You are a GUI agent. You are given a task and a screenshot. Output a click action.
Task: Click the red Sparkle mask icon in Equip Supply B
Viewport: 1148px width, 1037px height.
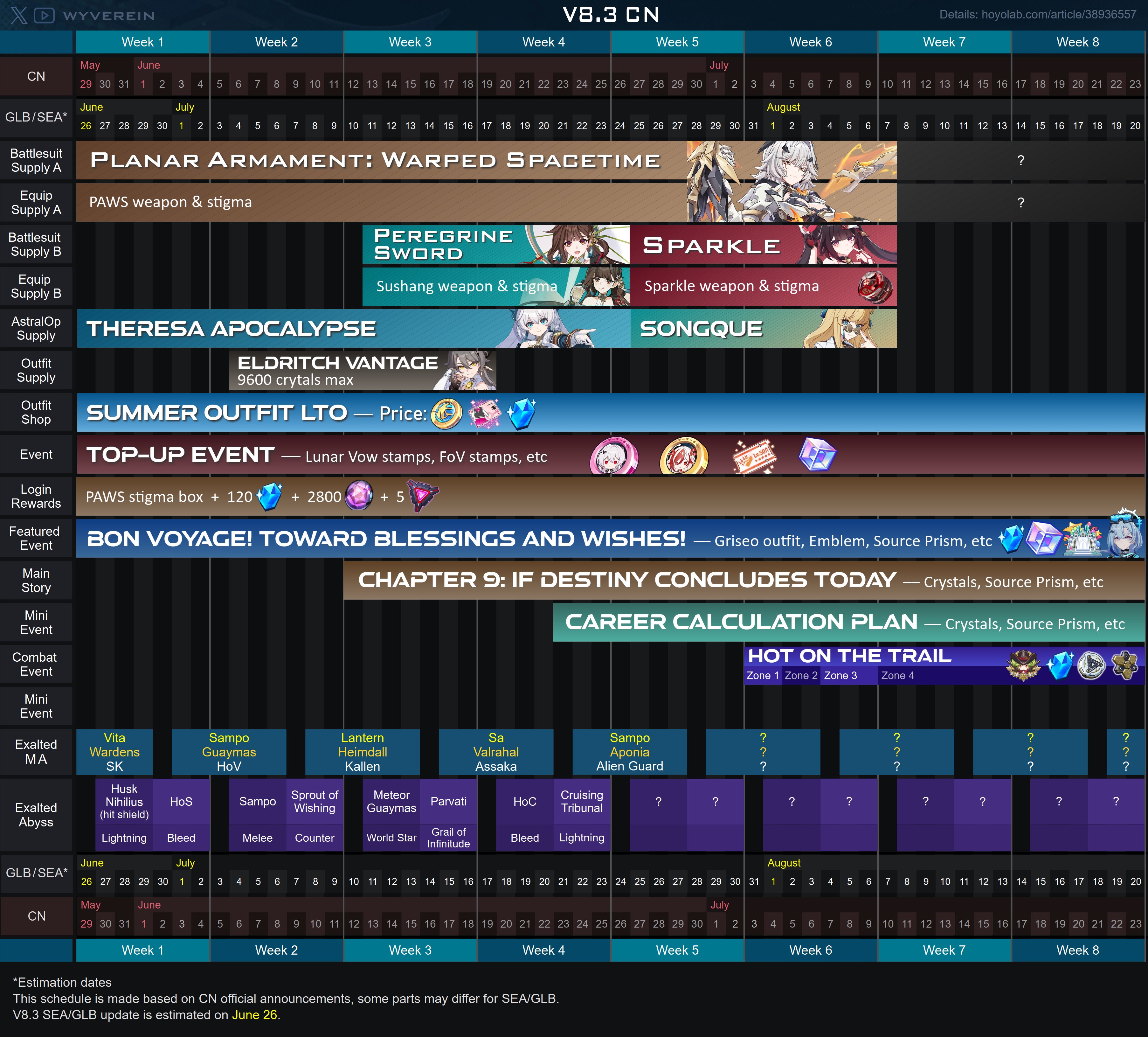point(875,287)
